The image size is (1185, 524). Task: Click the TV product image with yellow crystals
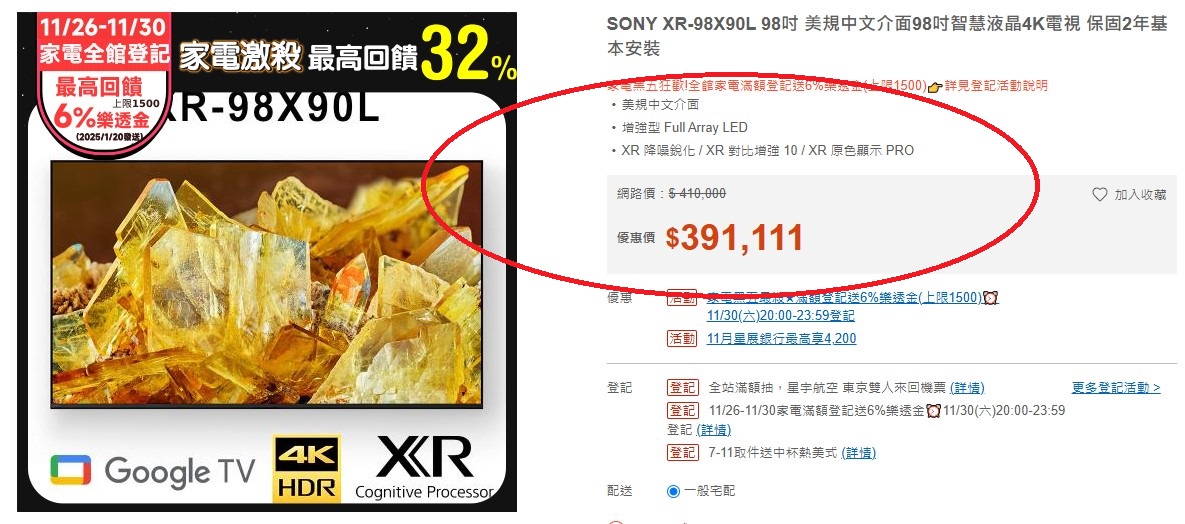pyautogui.click(x=267, y=284)
